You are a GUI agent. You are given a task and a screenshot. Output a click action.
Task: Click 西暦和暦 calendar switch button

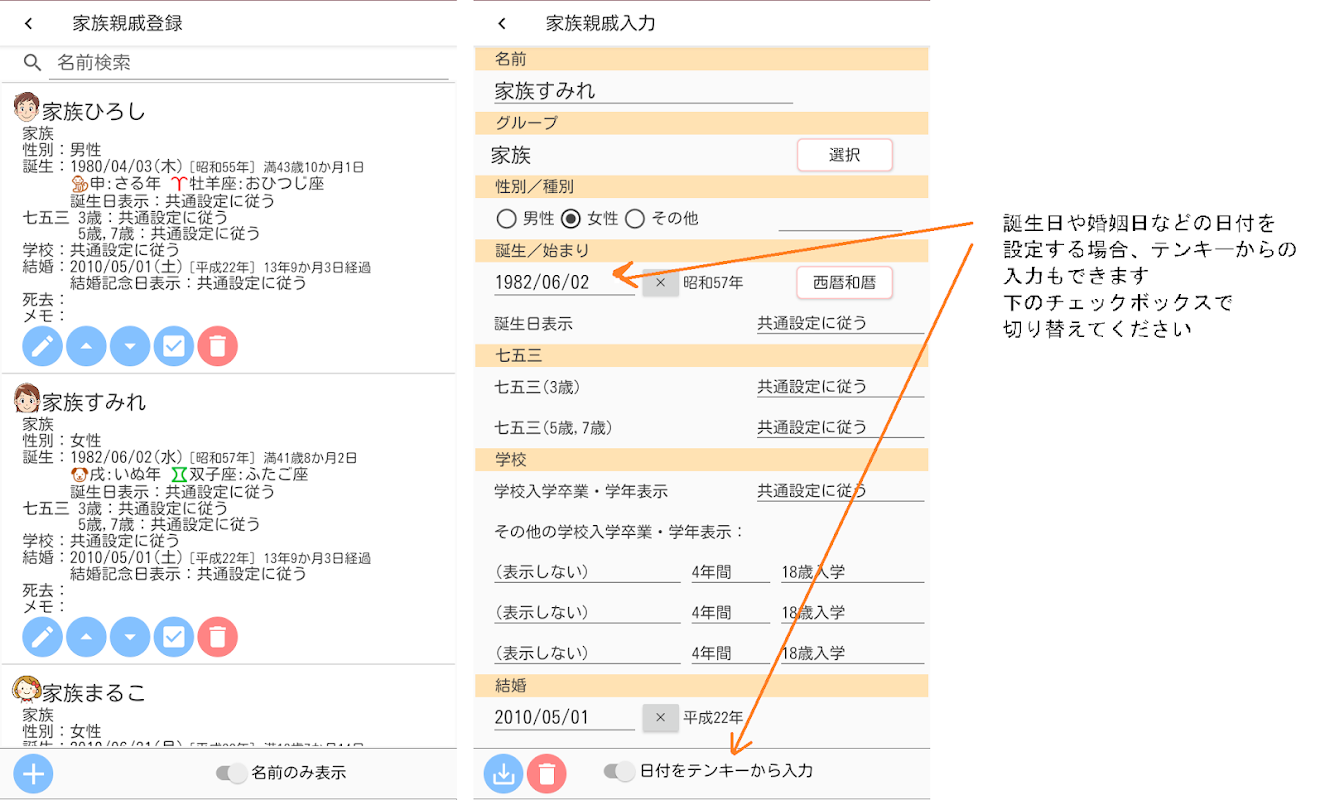845,283
